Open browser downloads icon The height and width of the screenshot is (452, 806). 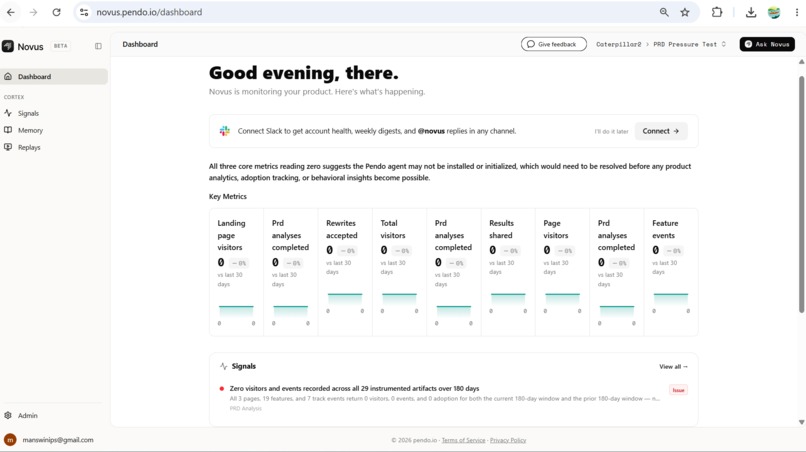pos(751,12)
